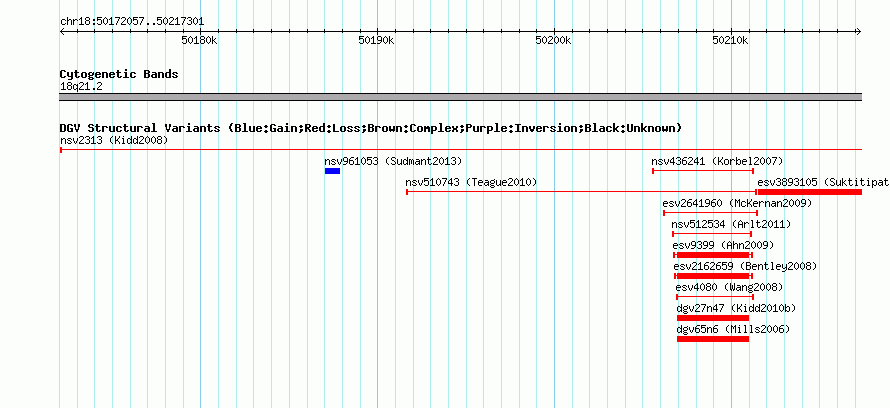Select the 18q21.2 band label
Image resolution: width=890 pixels, height=408 pixels.
(81, 87)
